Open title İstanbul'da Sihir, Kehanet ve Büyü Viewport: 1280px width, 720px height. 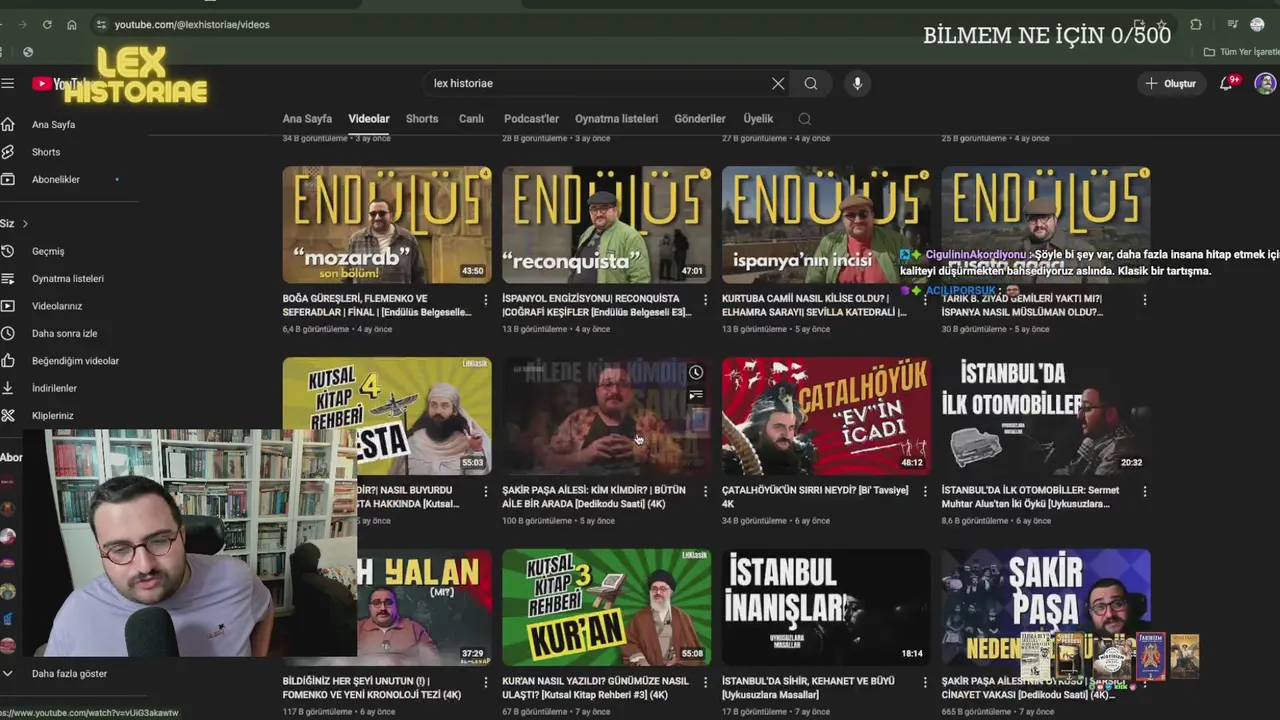click(808, 688)
